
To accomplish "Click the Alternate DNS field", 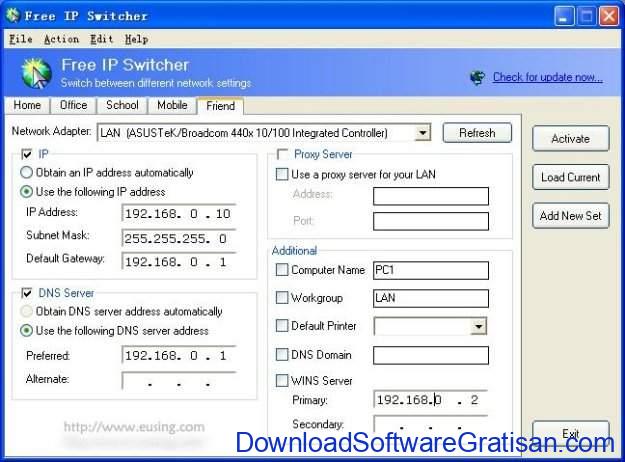I will pyautogui.click(x=179, y=381).
